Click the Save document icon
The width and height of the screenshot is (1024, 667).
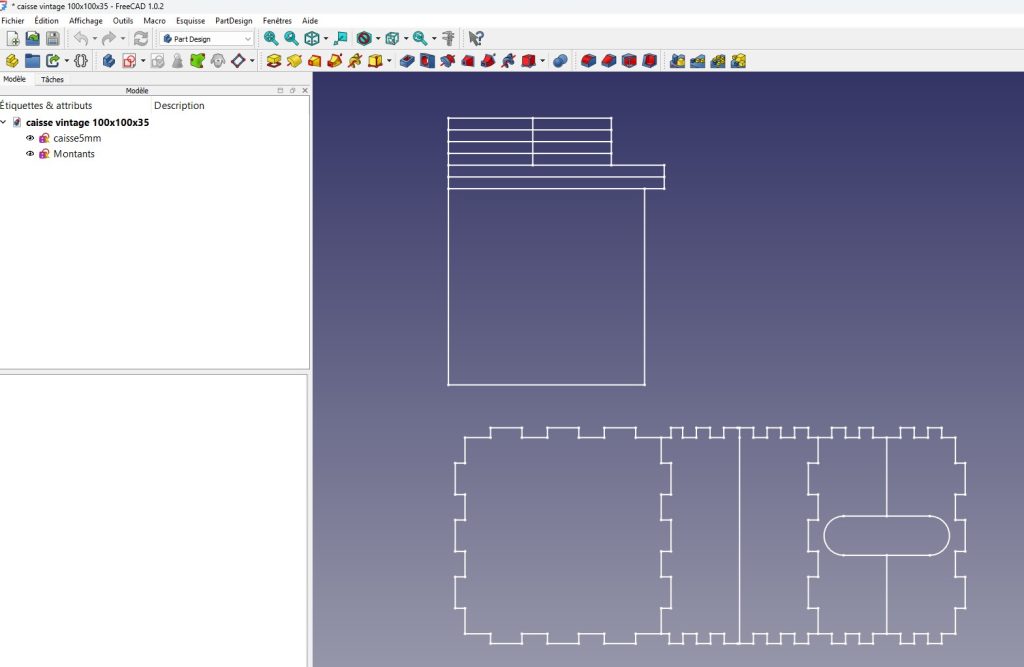click(53, 39)
